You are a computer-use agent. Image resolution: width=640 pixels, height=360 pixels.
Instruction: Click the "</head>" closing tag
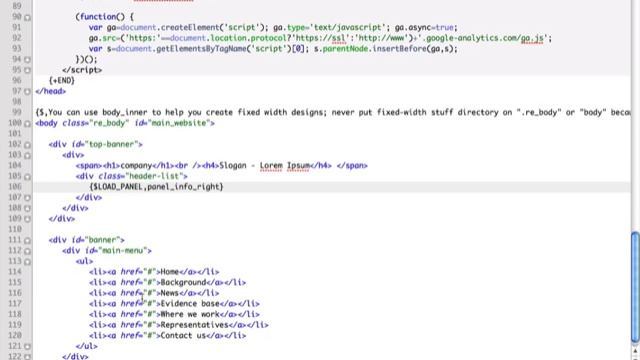coord(51,91)
